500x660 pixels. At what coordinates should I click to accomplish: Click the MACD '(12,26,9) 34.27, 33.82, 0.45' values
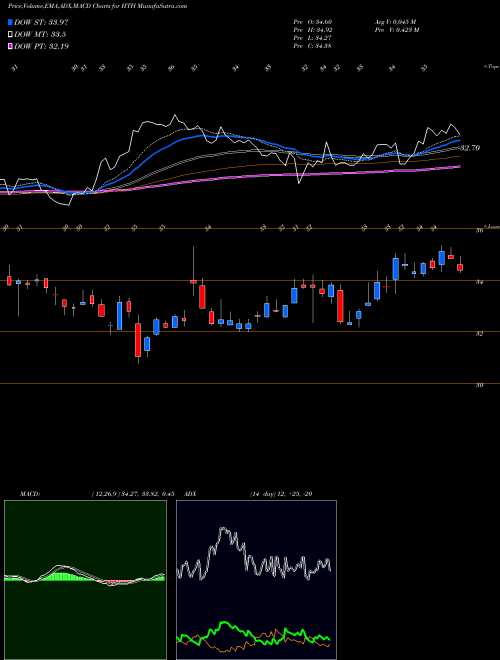coord(133,494)
